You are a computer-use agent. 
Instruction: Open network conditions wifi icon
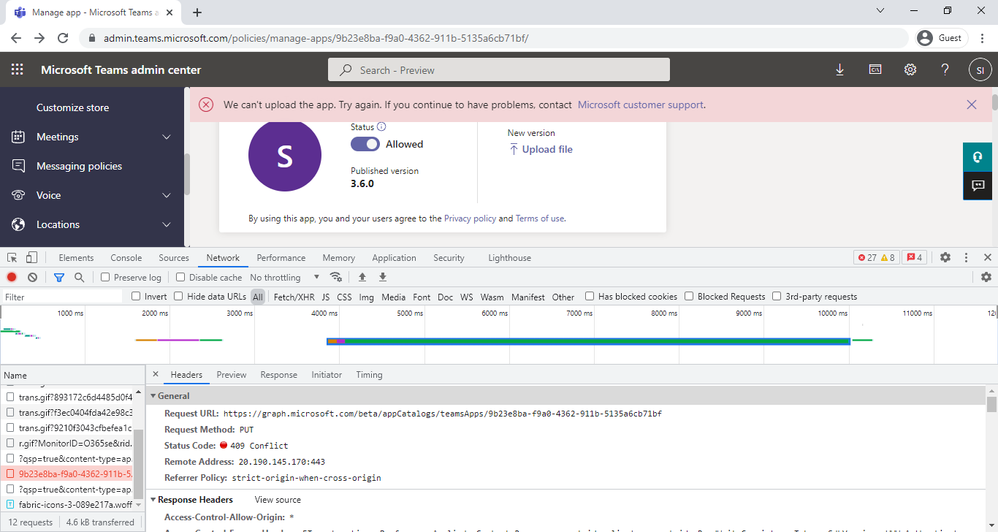coord(335,277)
